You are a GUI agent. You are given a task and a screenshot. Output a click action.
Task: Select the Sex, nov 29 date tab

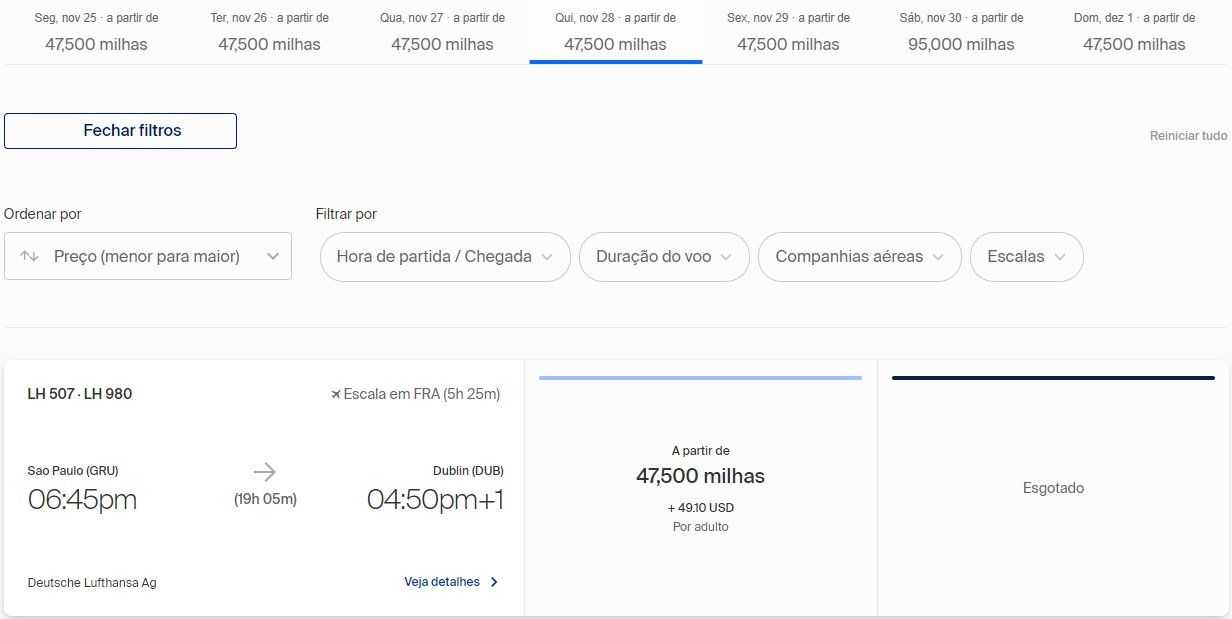pos(789,32)
